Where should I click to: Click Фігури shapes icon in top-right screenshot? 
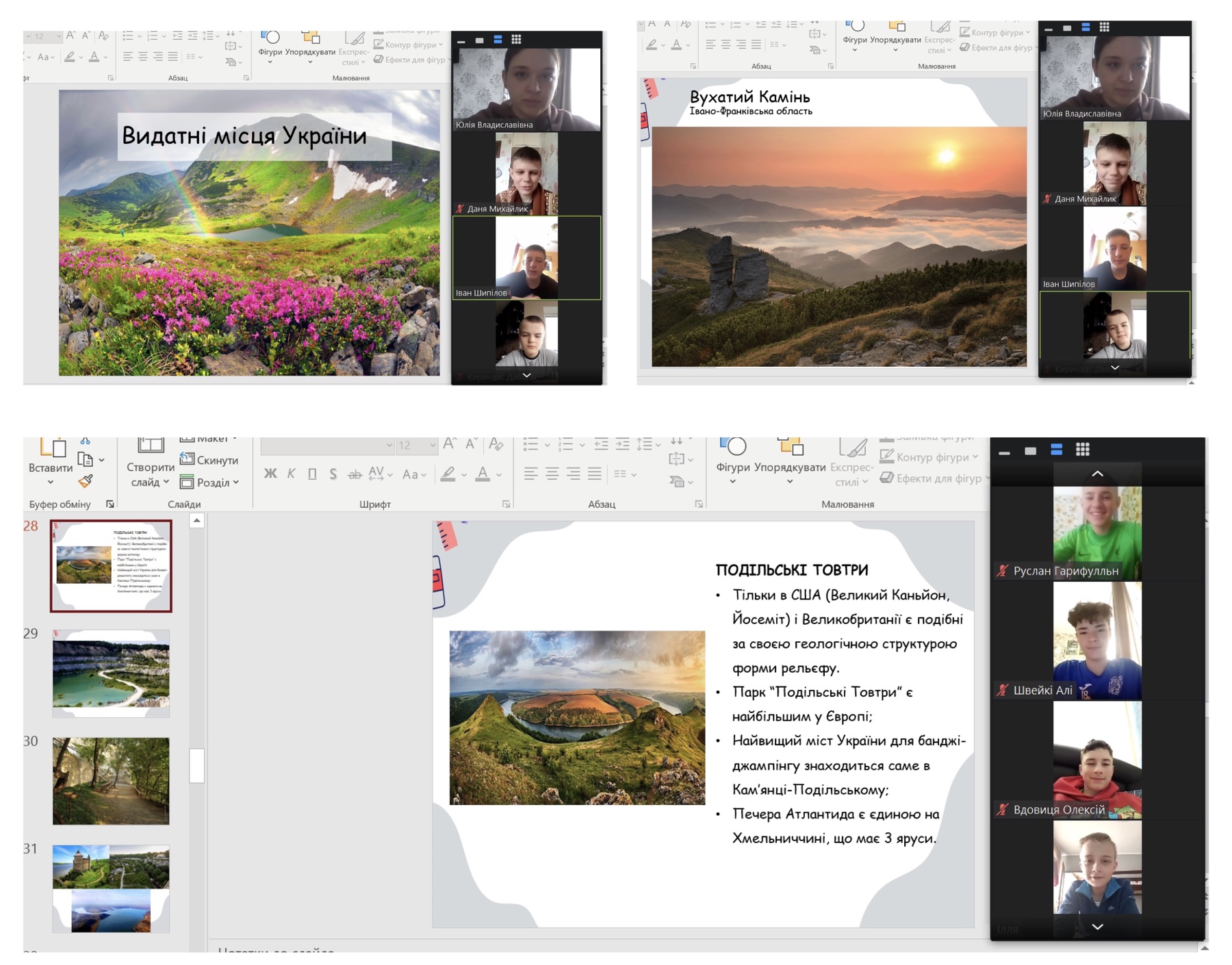pos(855,26)
